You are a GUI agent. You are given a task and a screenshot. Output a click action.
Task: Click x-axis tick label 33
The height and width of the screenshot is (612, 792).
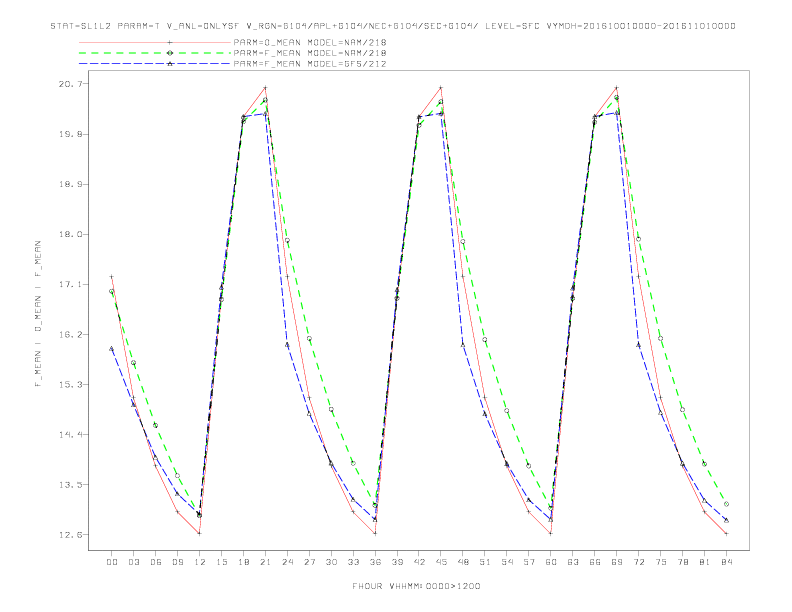(353, 562)
